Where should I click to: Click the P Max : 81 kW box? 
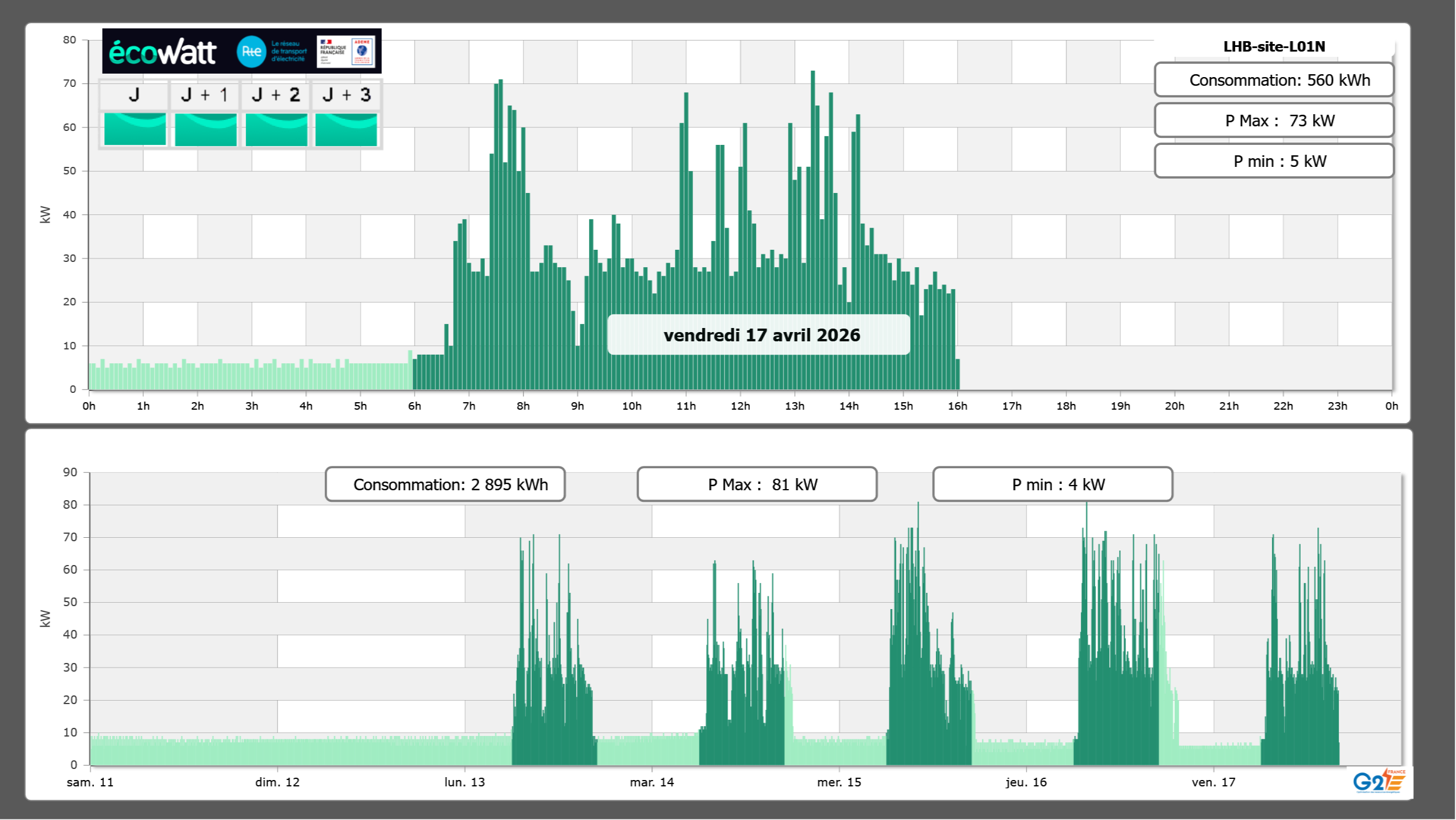pyautogui.click(x=757, y=484)
